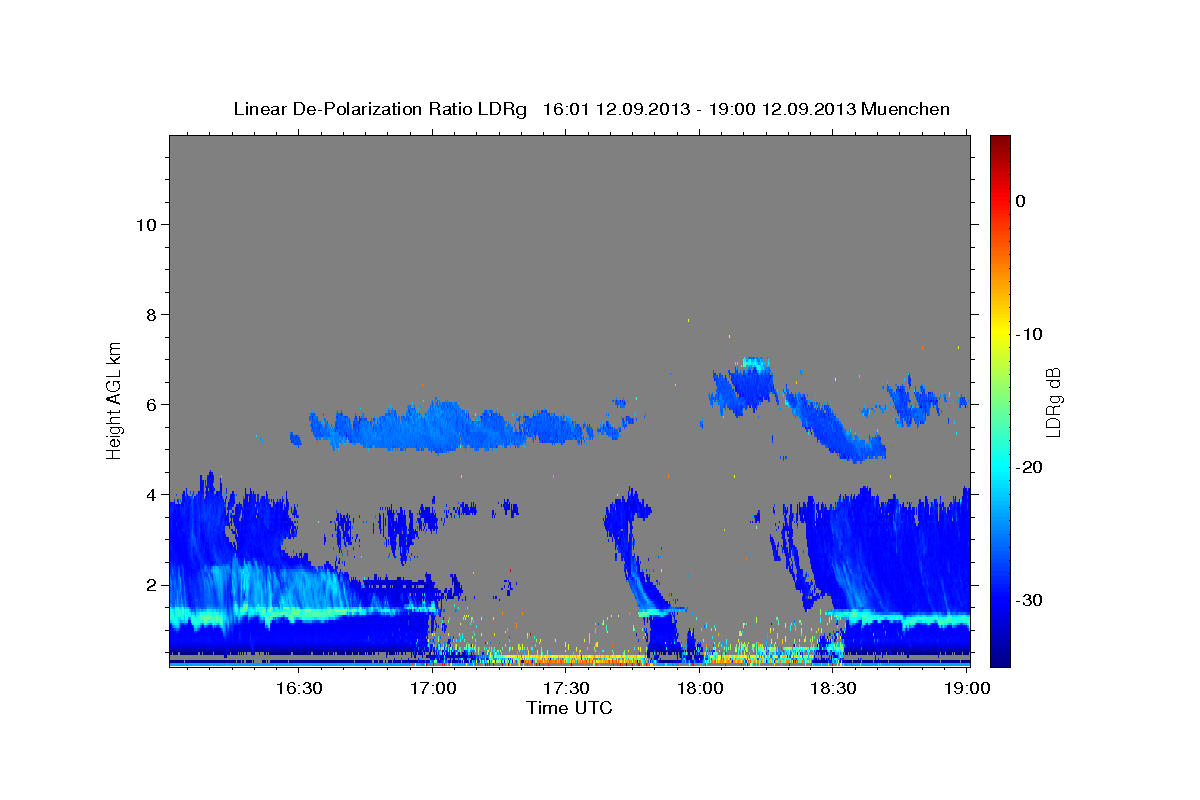The height and width of the screenshot is (800, 1200).
Task: Click the height tick label 10
Action: [x=145, y=224]
